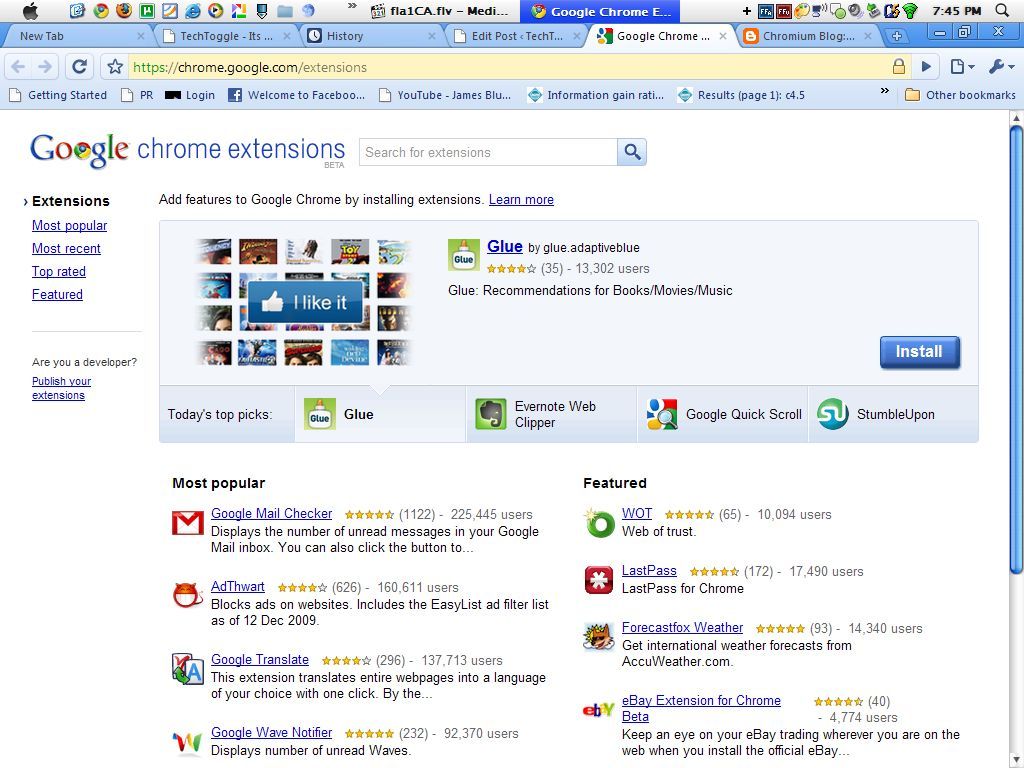This screenshot has width=1024, height=768.
Task: Switch to the New Tab tab
Action: point(74,36)
